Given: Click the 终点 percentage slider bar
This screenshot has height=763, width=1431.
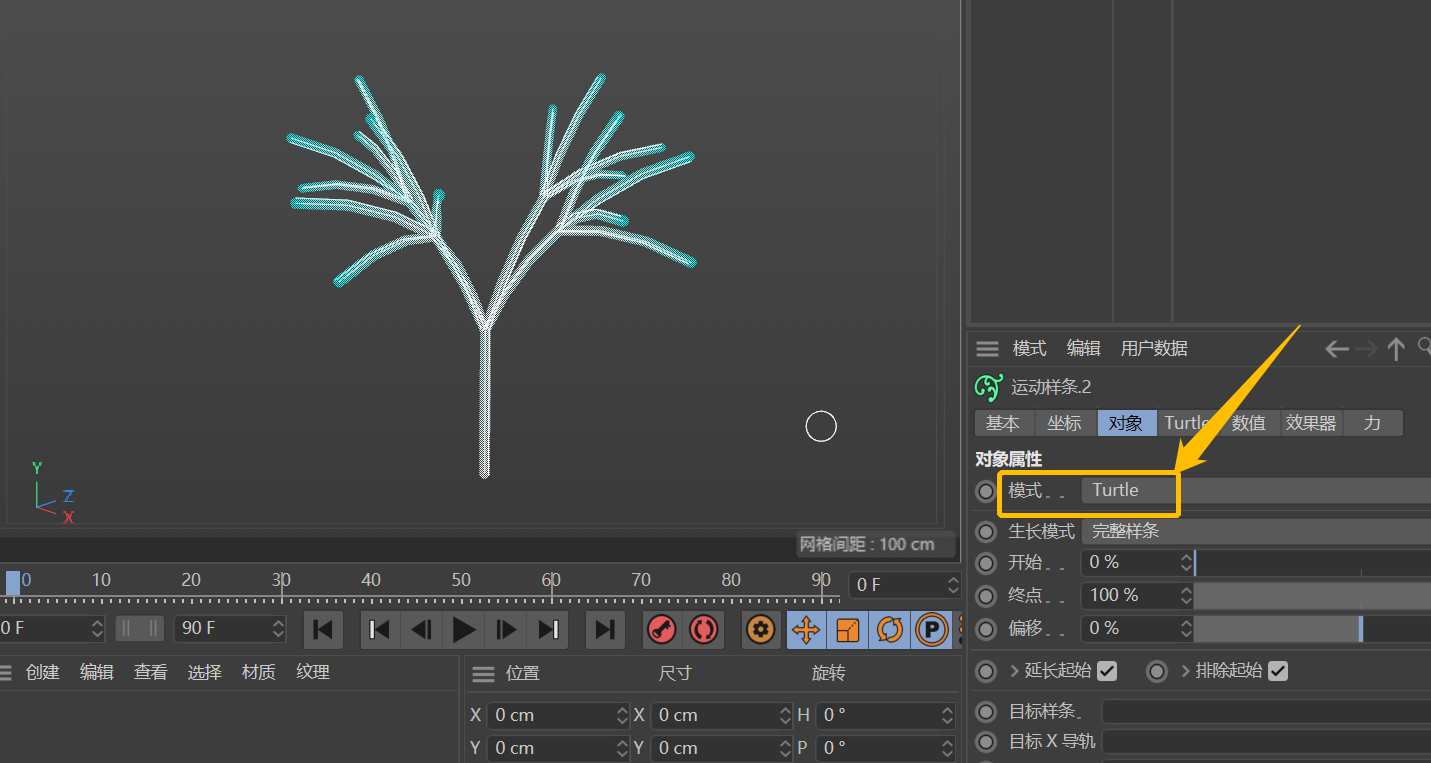Looking at the screenshot, I should pos(1310,596).
